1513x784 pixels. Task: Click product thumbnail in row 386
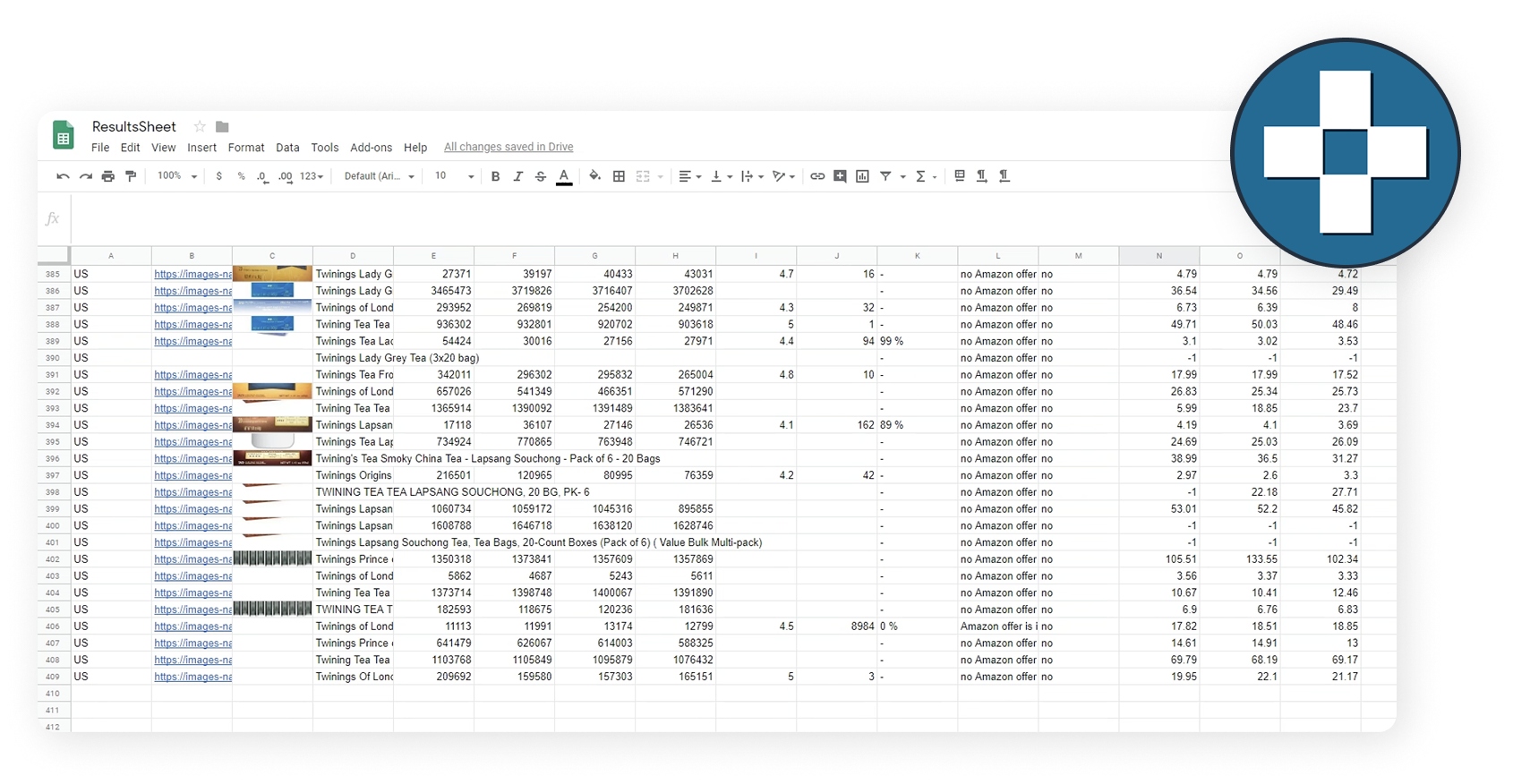272,291
